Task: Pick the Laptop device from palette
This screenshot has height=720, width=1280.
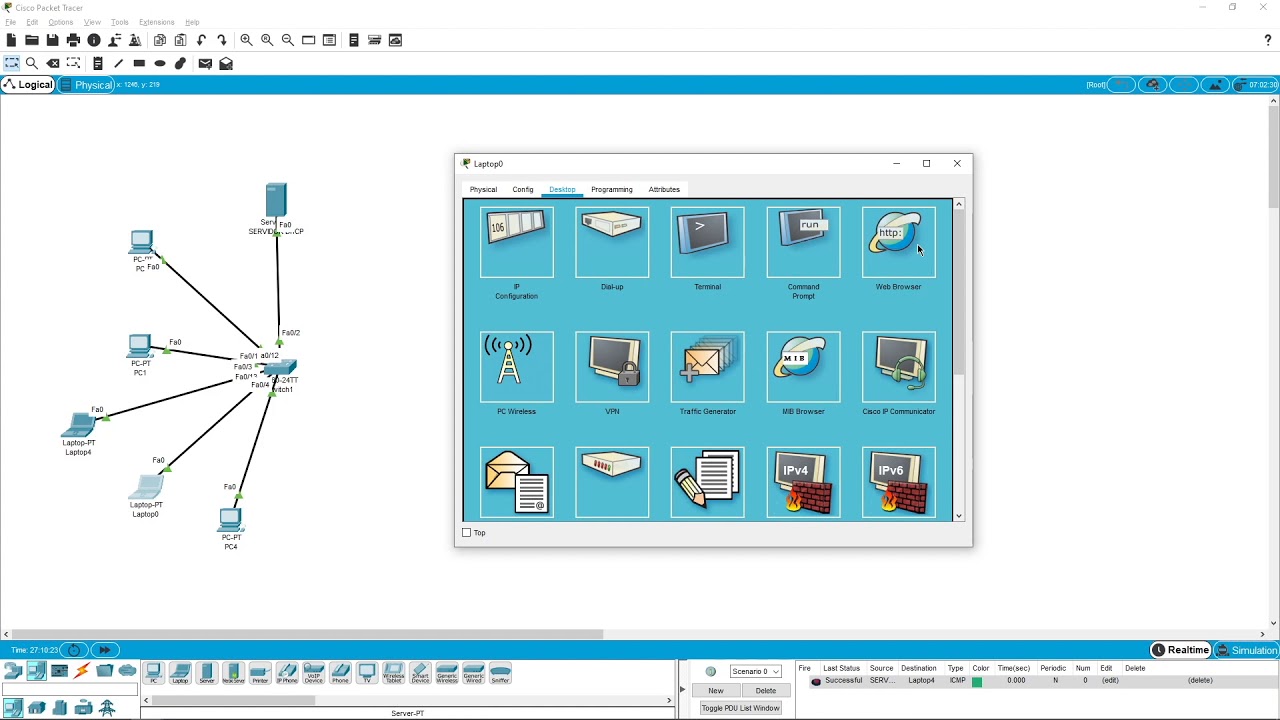Action: (x=180, y=674)
